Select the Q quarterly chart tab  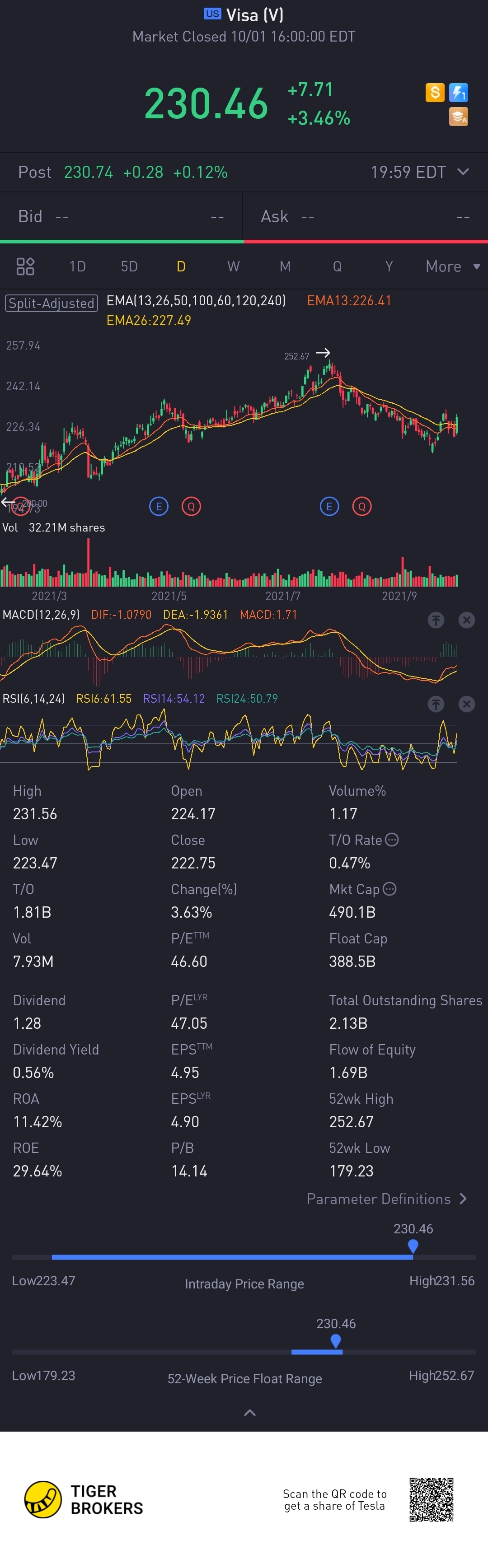point(337,266)
